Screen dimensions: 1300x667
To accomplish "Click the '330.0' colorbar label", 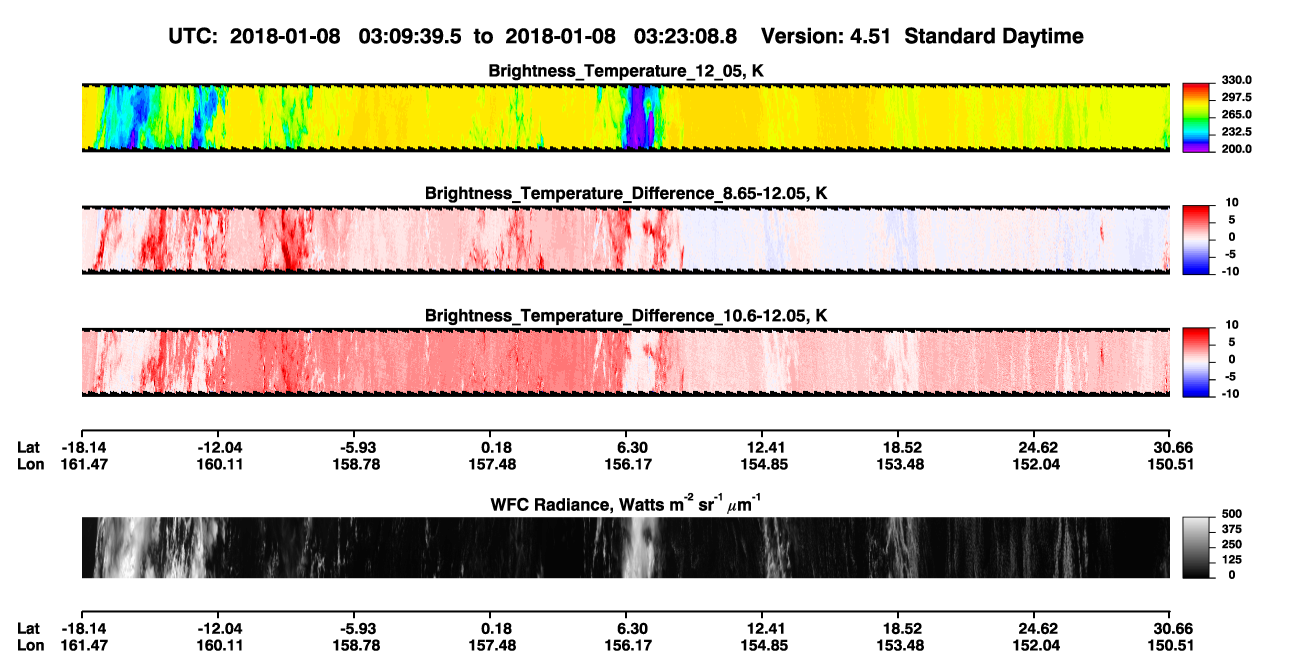I will [1236, 80].
